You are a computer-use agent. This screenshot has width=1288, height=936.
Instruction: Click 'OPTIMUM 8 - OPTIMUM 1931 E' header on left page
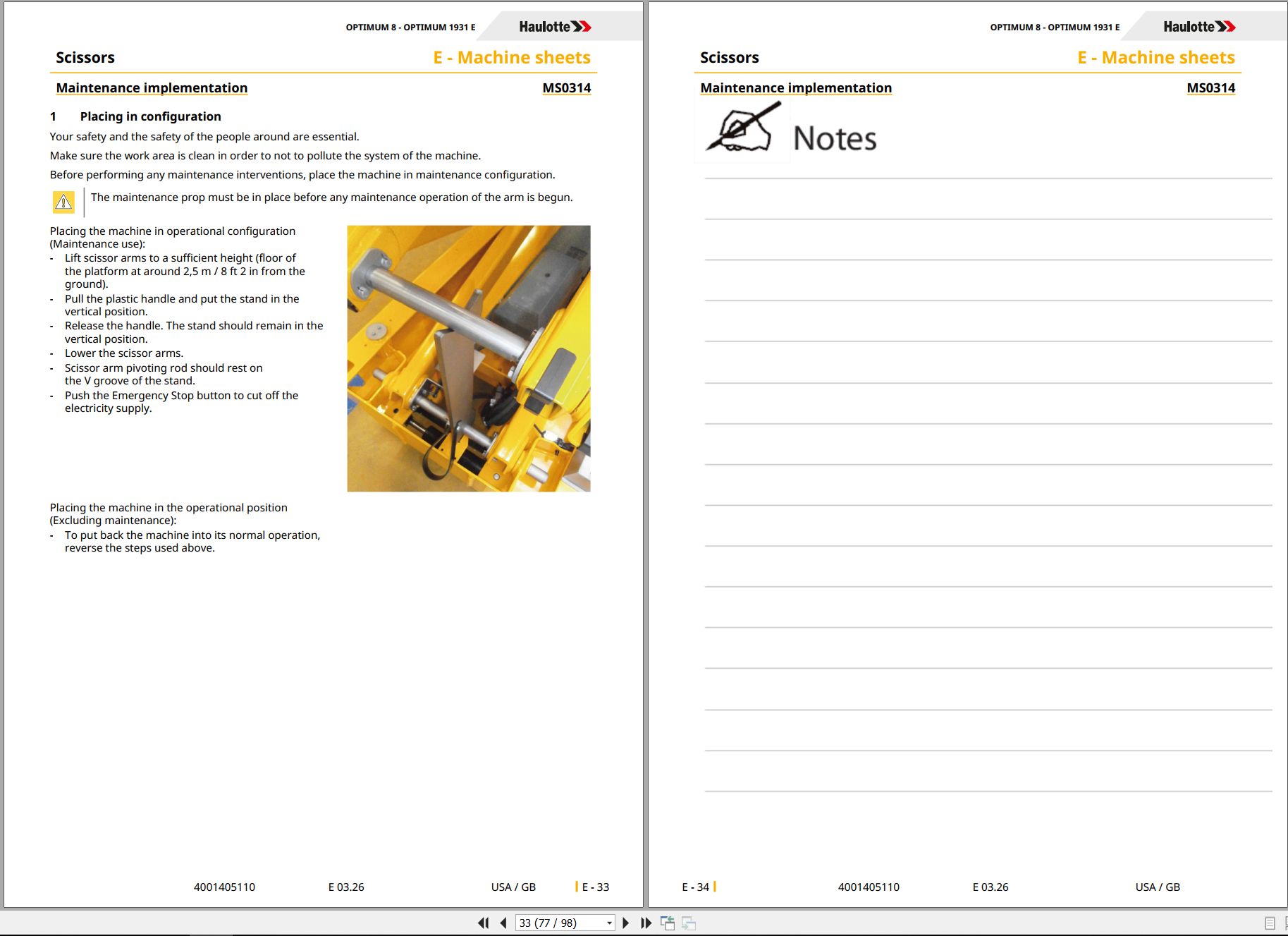(410, 28)
